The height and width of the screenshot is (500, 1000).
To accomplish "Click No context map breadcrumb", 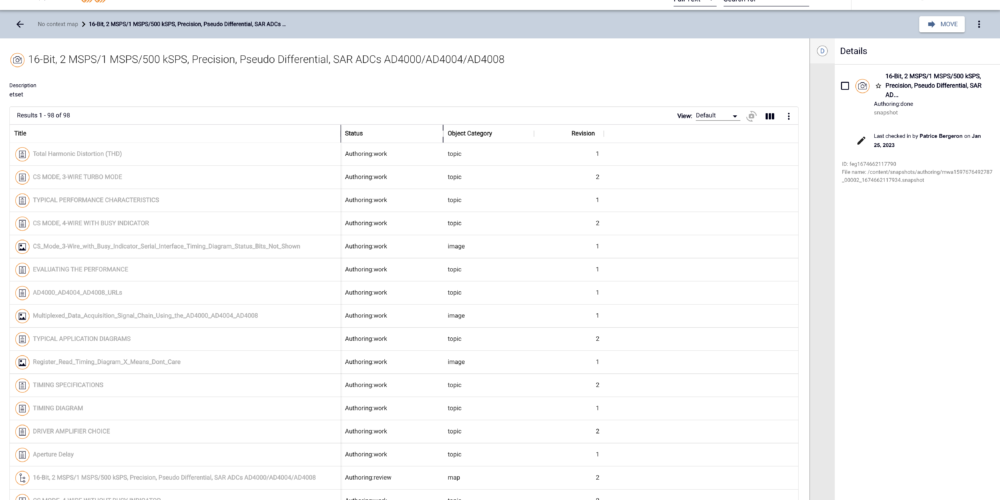I will [57, 24].
